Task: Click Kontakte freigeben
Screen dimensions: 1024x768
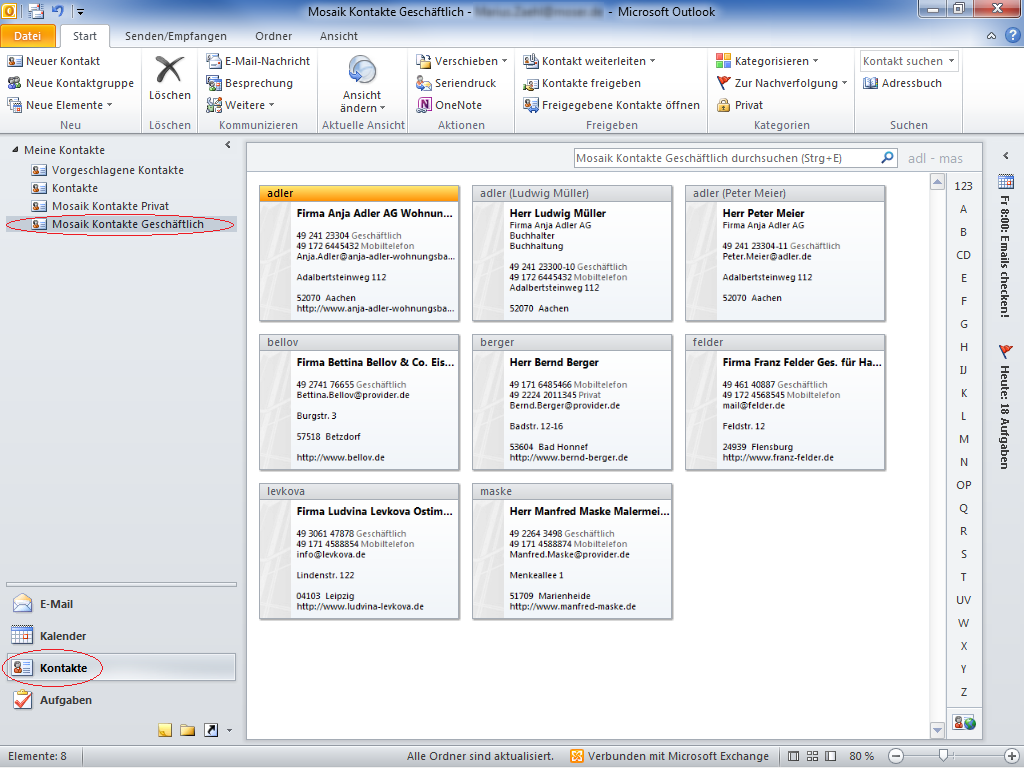Action: point(582,83)
